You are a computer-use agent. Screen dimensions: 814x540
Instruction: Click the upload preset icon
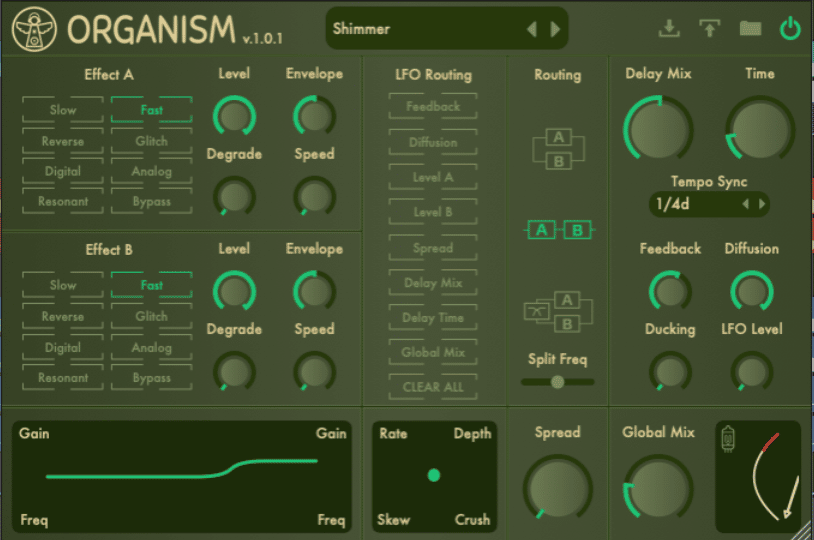coord(710,29)
